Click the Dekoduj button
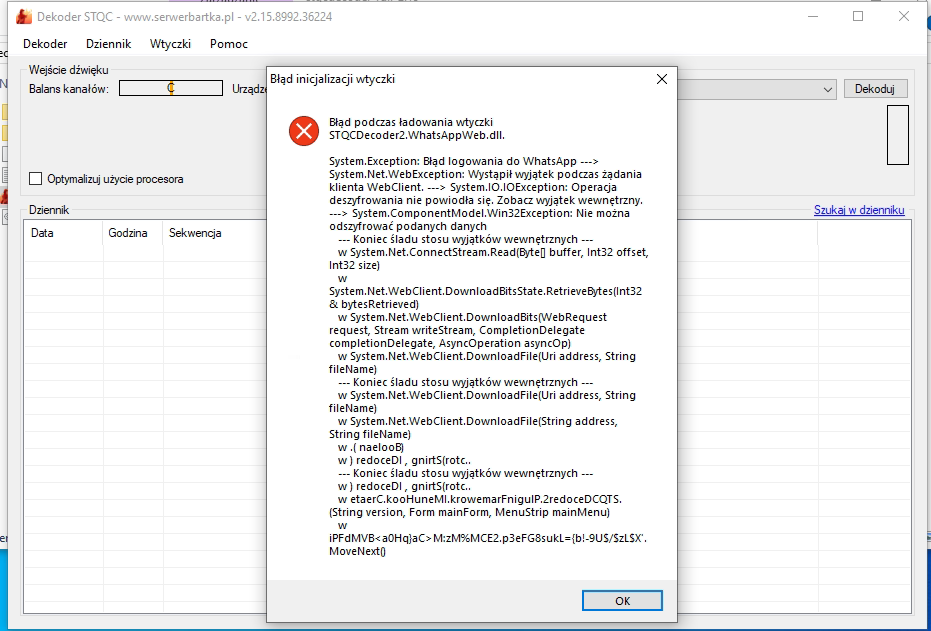 pos(875,89)
